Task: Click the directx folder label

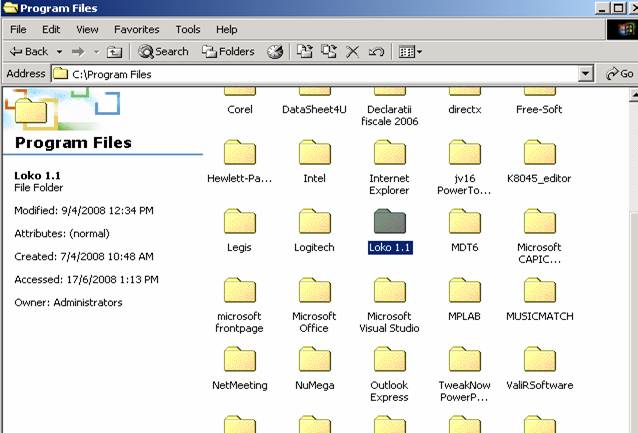Action: click(x=465, y=109)
